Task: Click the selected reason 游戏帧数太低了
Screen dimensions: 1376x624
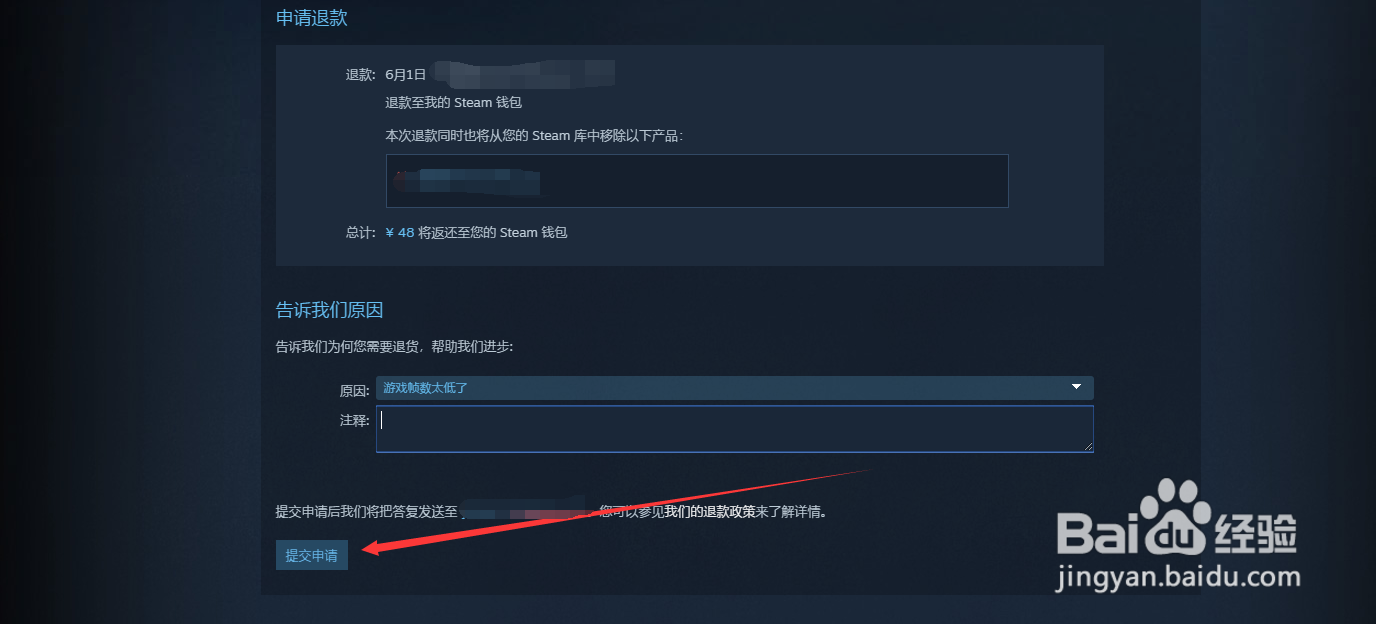Action: 426,387
